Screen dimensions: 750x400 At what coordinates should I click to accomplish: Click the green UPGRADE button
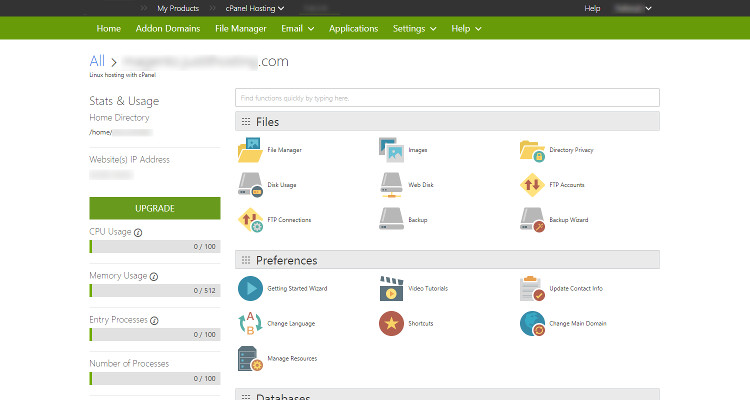pos(155,208)
